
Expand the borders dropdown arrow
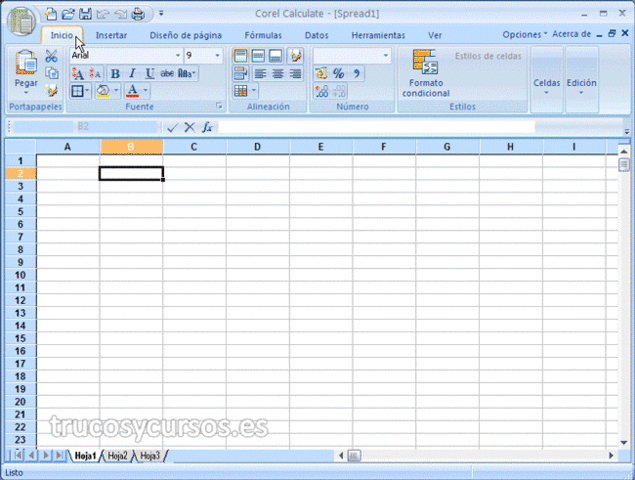[87, 90]
